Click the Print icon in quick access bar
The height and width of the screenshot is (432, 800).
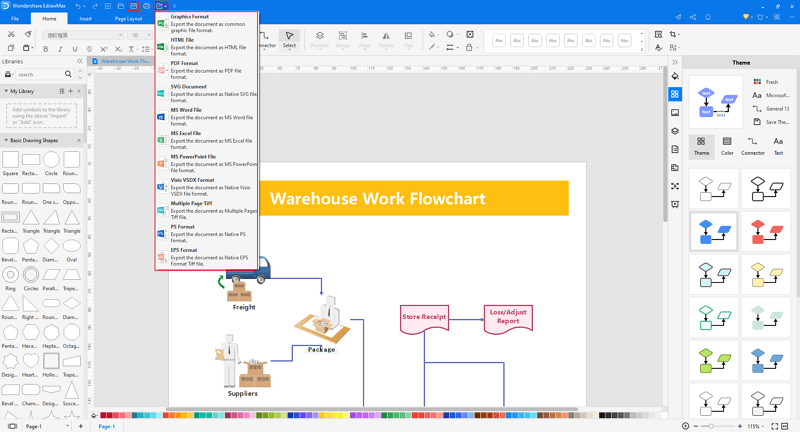coord(146,6)
